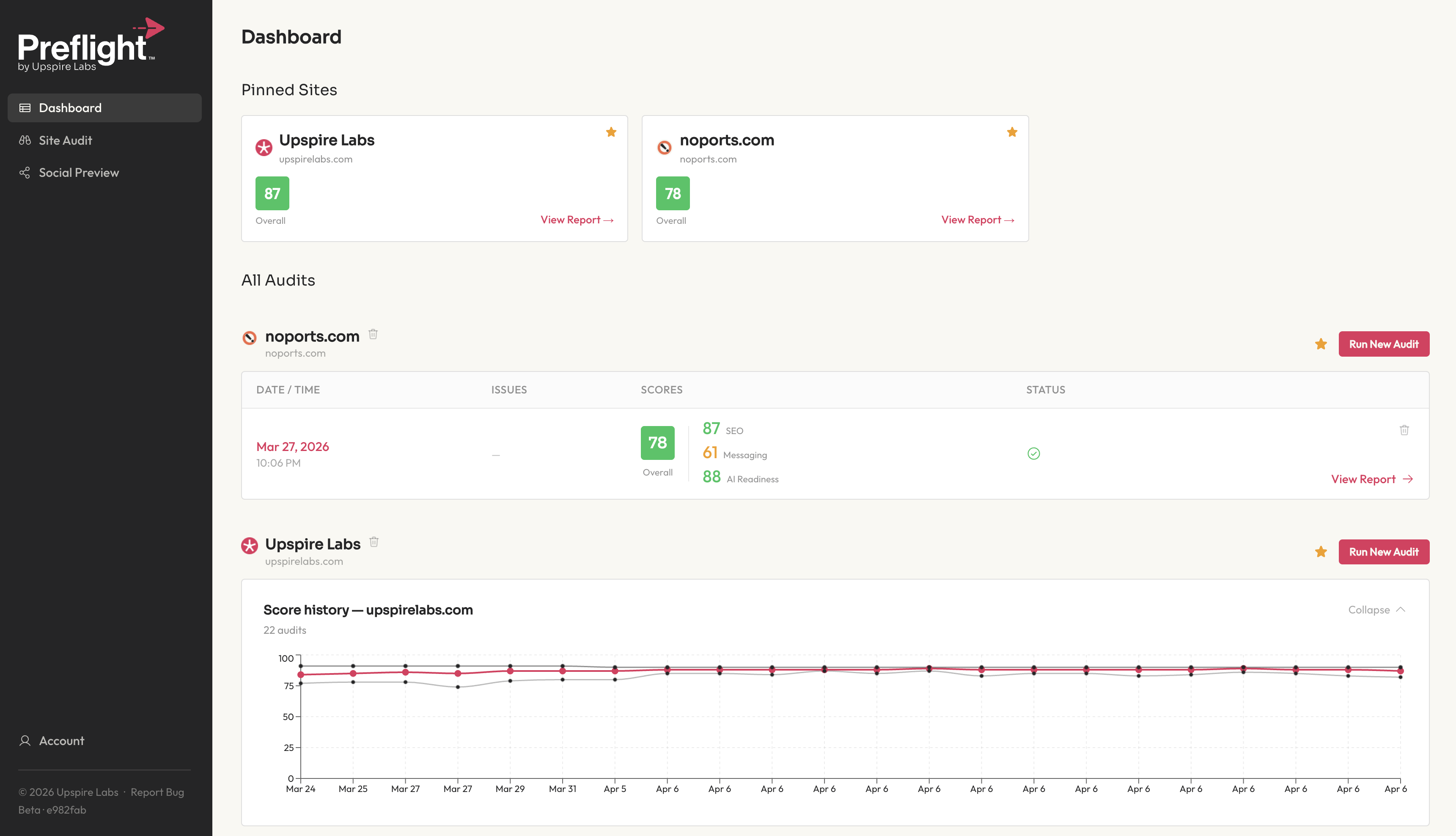Click the 78 Overall badge in audit row
The image size is (1456, 836).
pos(658,443)
